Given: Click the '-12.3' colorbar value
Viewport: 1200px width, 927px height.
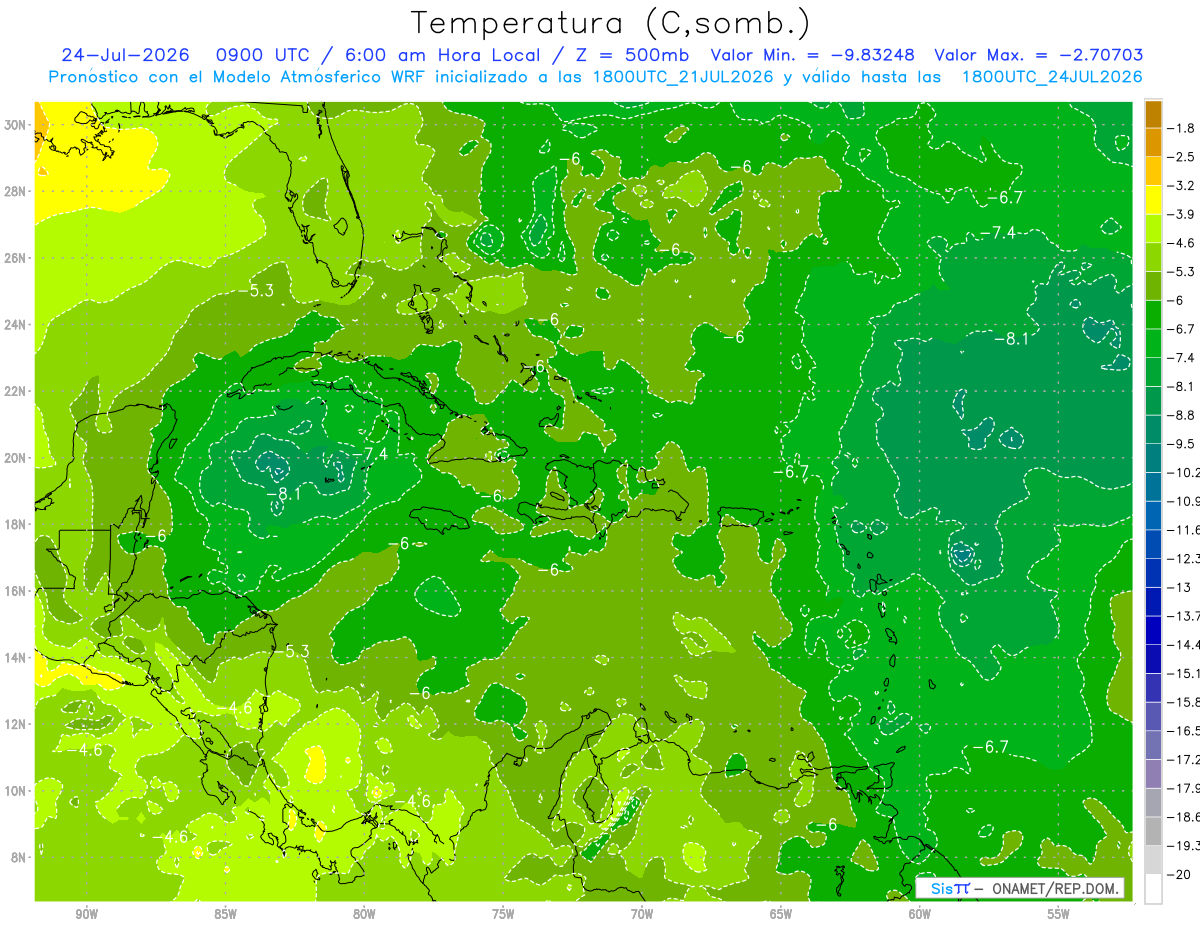Looking at the screenshot, I should 1183,558.
